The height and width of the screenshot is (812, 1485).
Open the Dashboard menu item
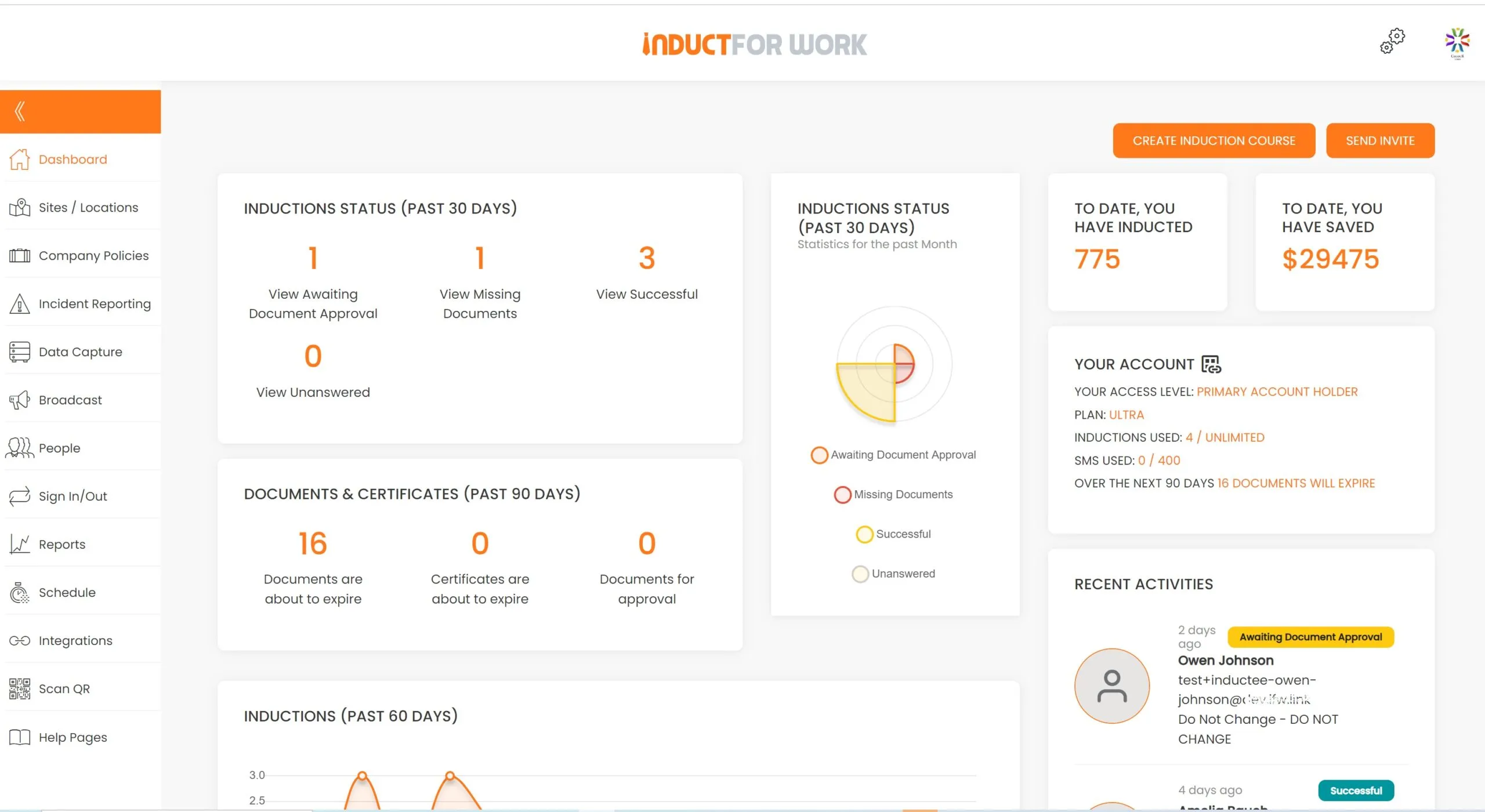point(73,159)
